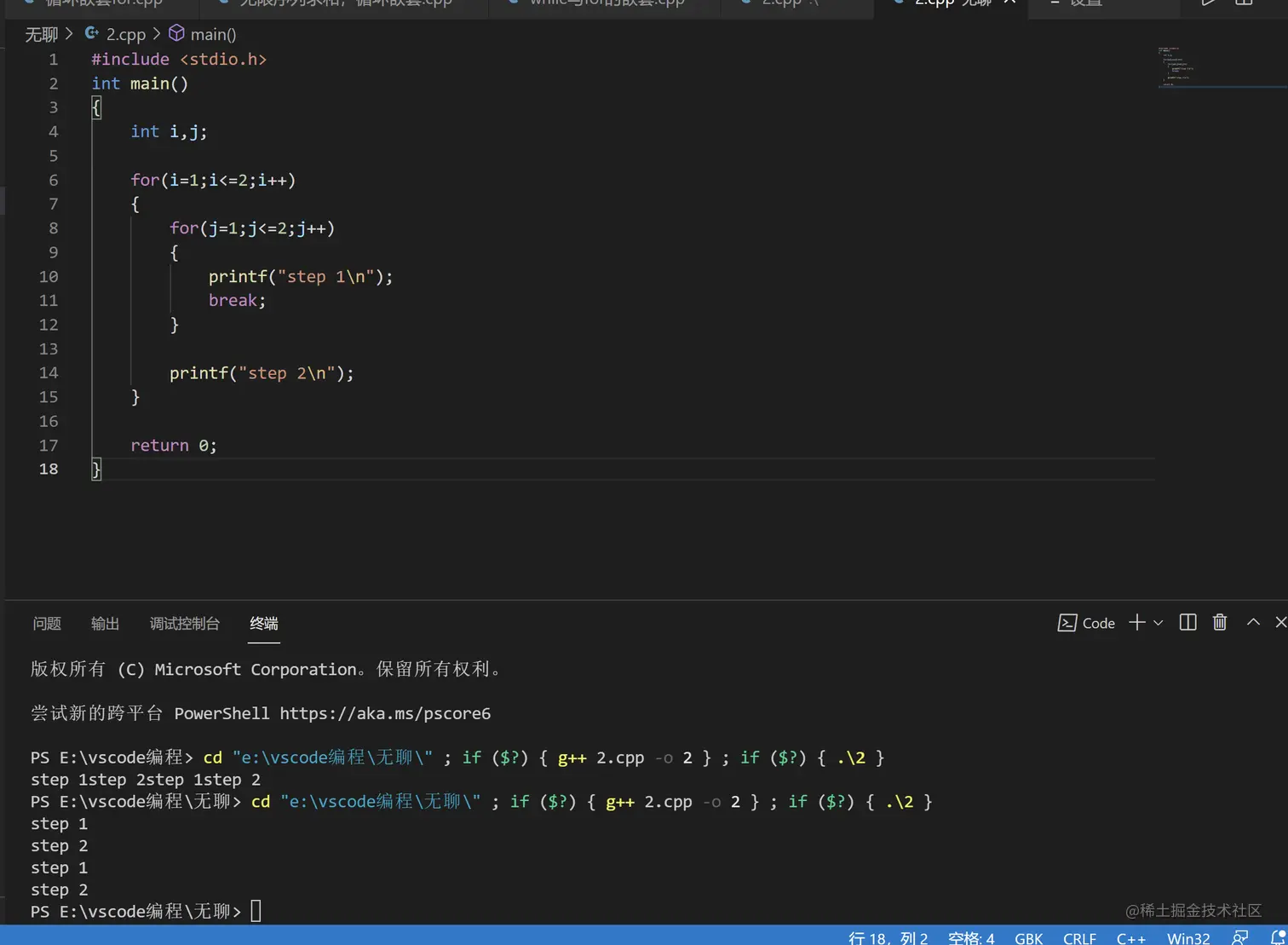Viewport: 1288px width, 945px height.
Task: Select the 终端 panel tab
Action: tap(264, 623)
